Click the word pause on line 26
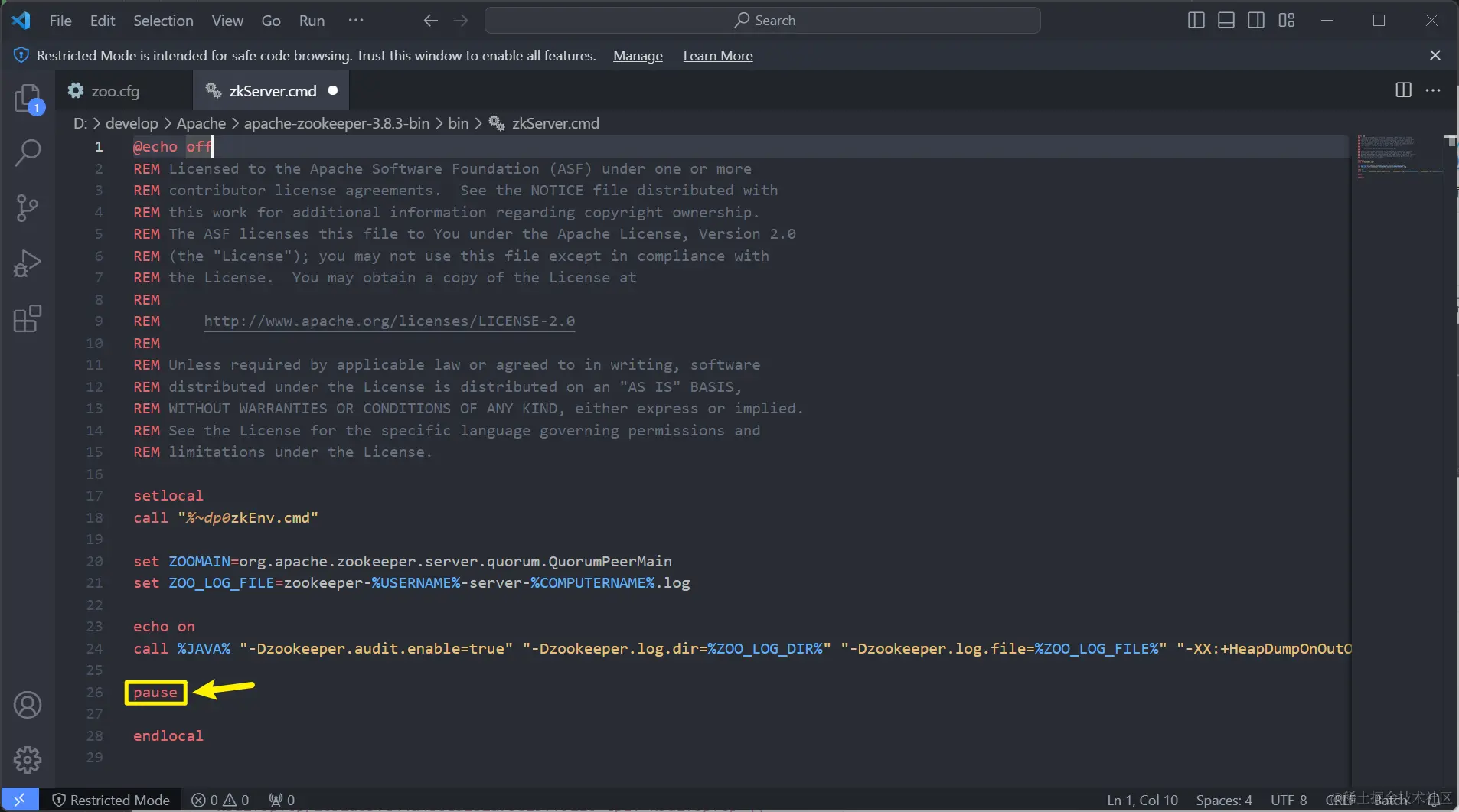This screenshot has height=812, width=1459. coord(155,692)
